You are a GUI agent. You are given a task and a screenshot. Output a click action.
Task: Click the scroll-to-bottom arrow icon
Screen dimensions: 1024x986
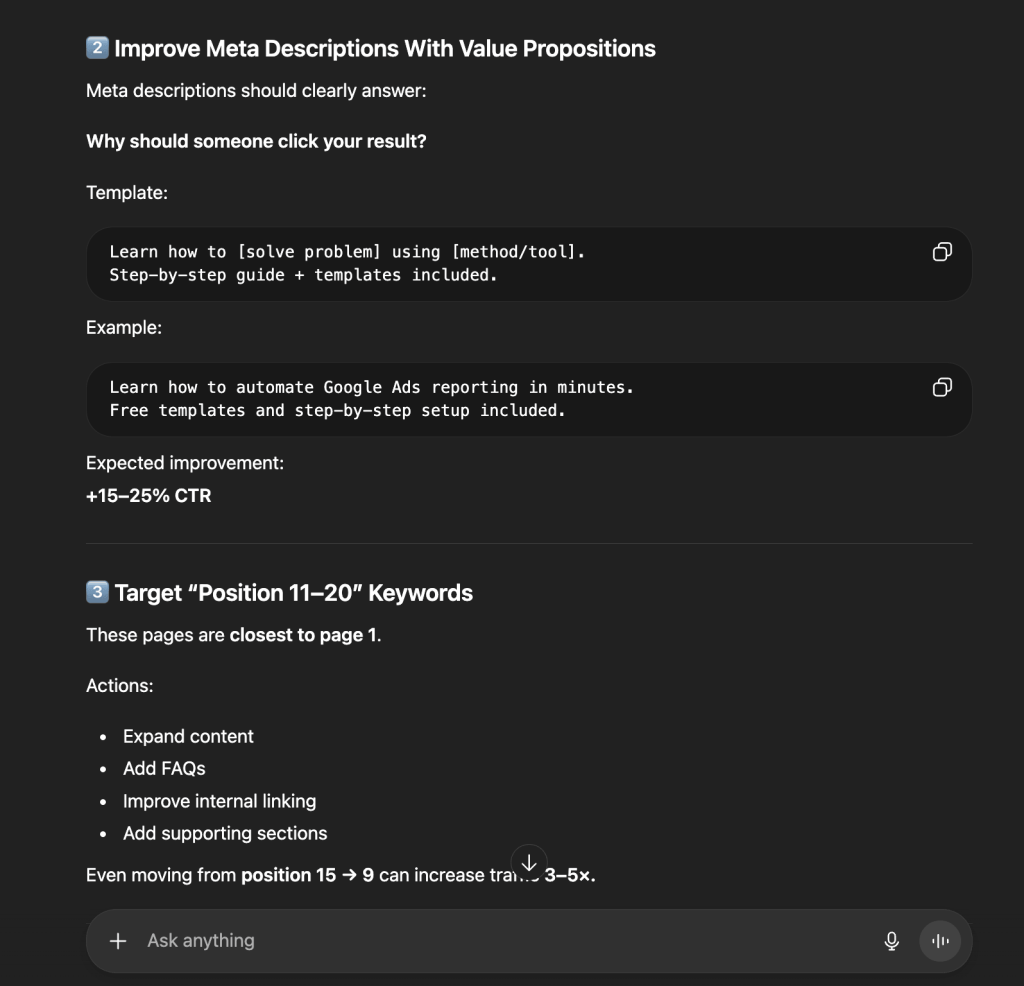pyautogui.click(x=529, y=863)
